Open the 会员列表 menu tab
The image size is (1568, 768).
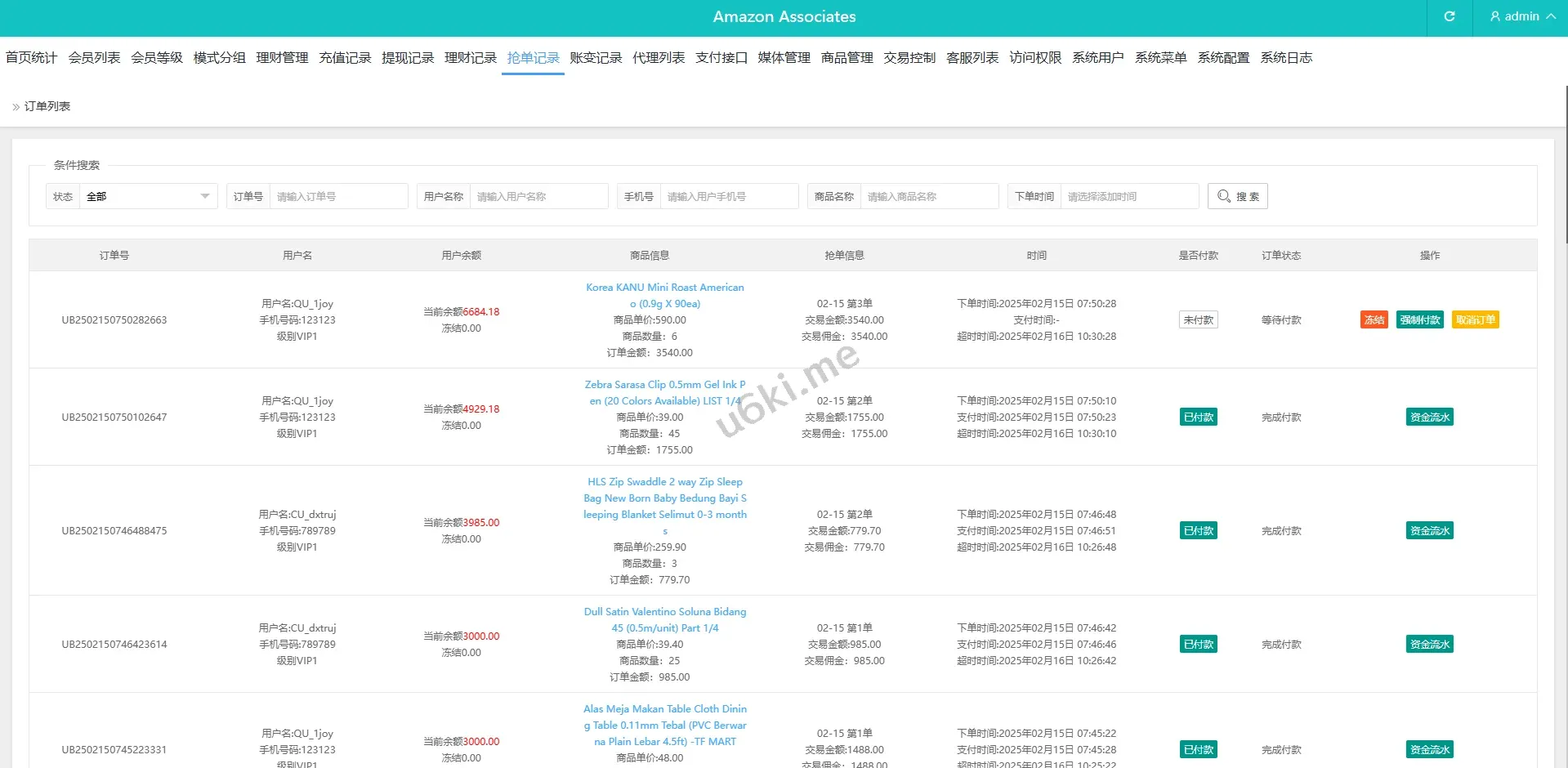pyautogui.click(x=94, y=58)
